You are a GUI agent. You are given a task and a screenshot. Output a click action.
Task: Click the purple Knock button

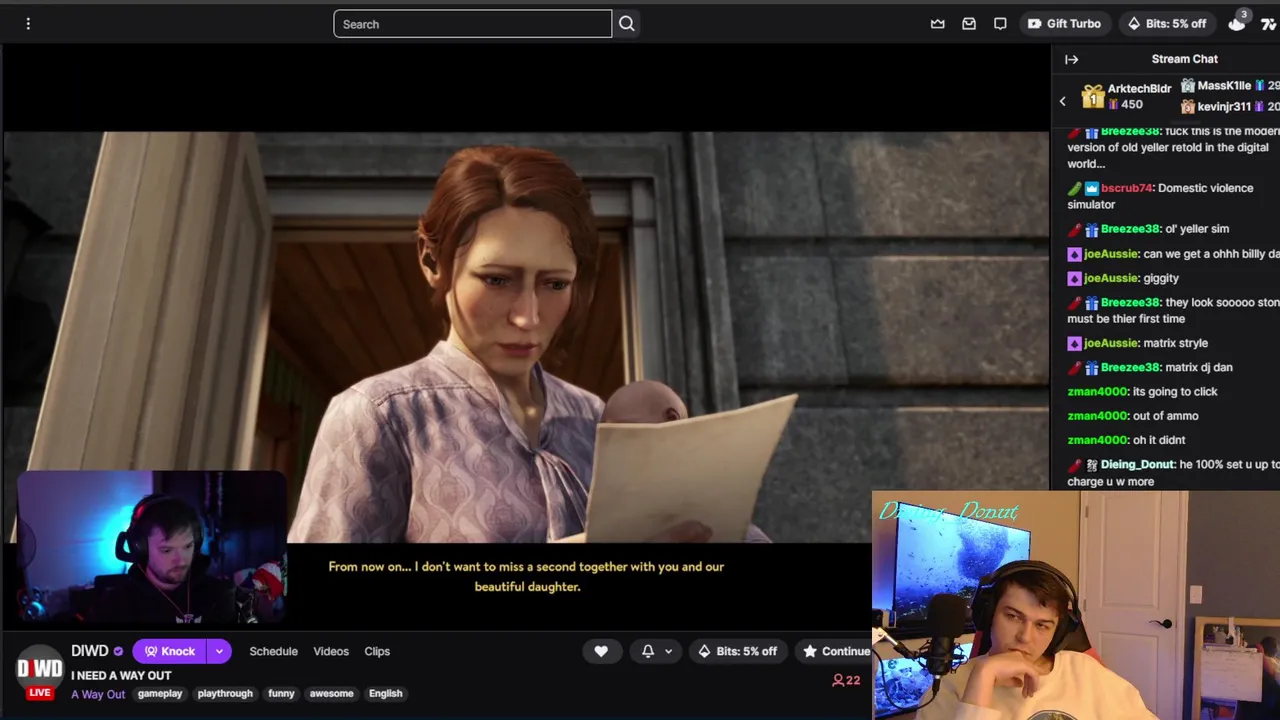[x=169, y=651]
